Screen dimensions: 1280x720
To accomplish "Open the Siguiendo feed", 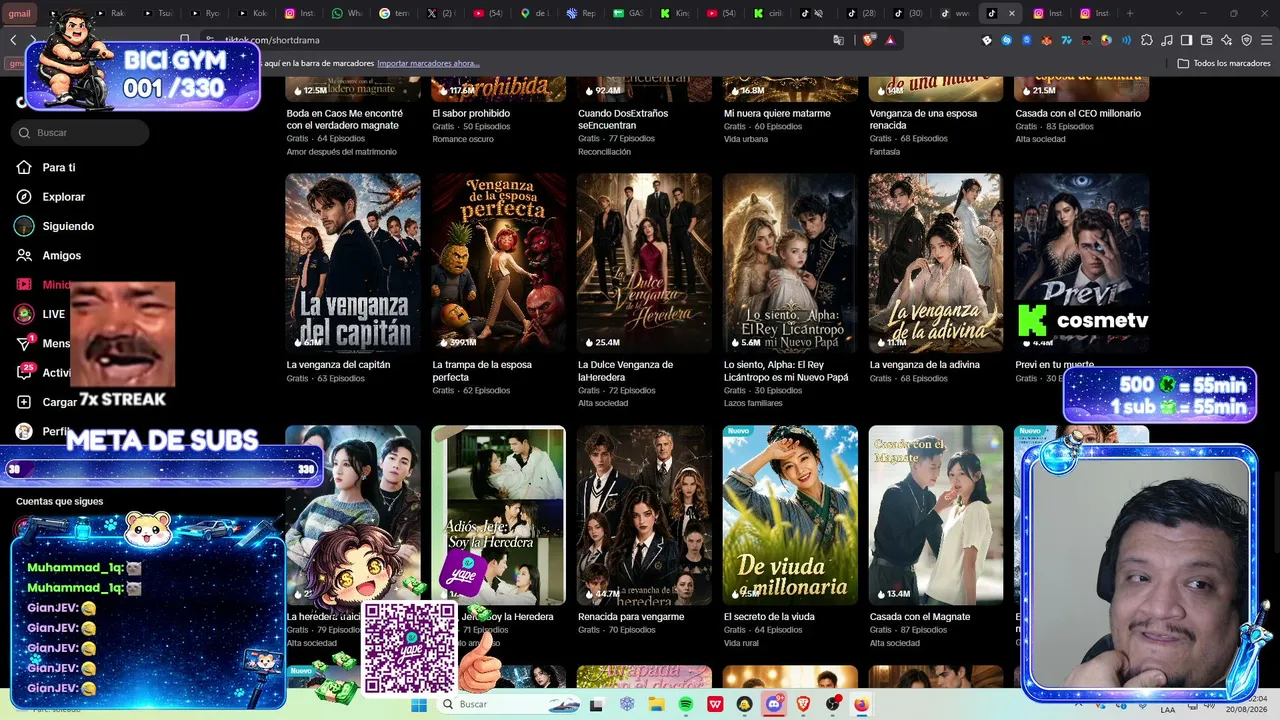I will pos(68,226).
